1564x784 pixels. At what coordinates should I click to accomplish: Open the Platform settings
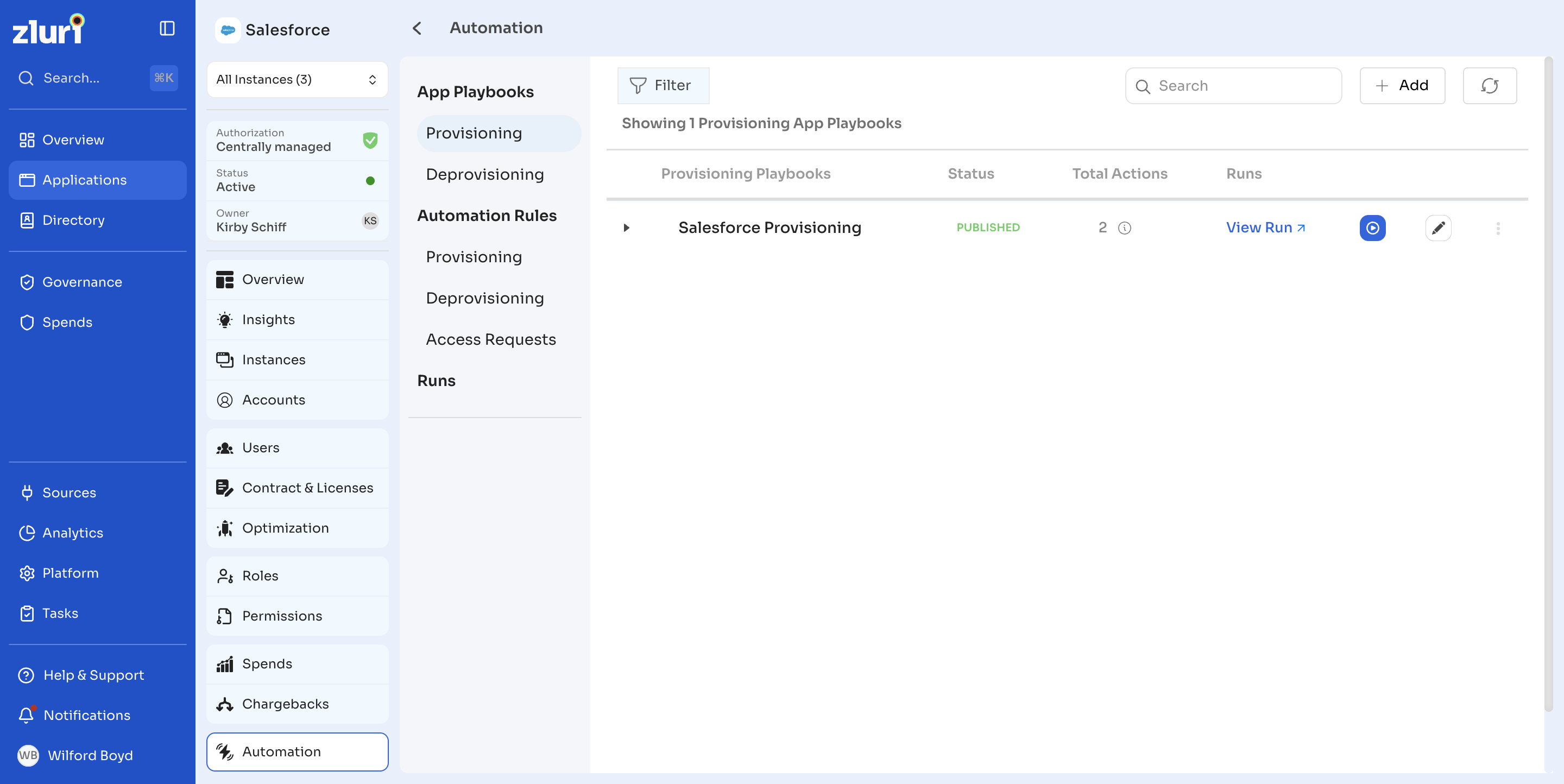coord(97,573)
